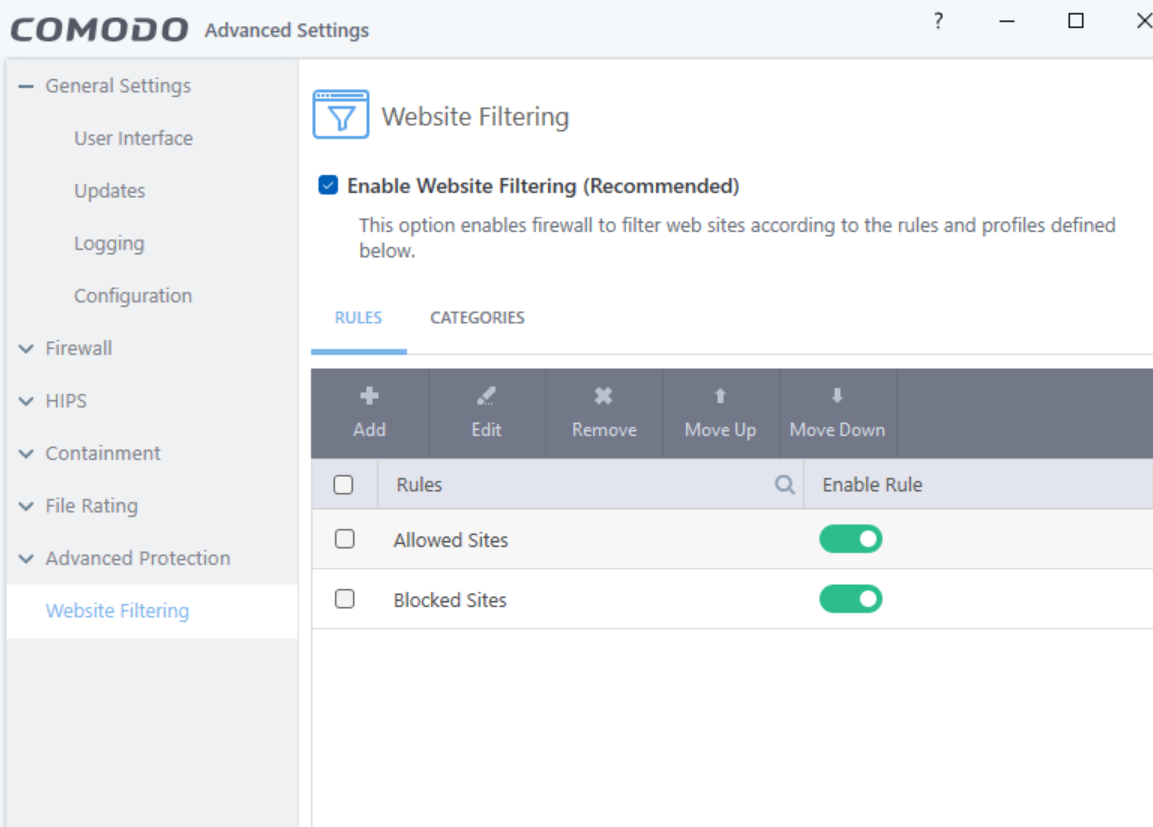The width and height of the screenshot is (1153, 827).
Task: Click the Edit pencil icon
Action: tap(486, 397)
